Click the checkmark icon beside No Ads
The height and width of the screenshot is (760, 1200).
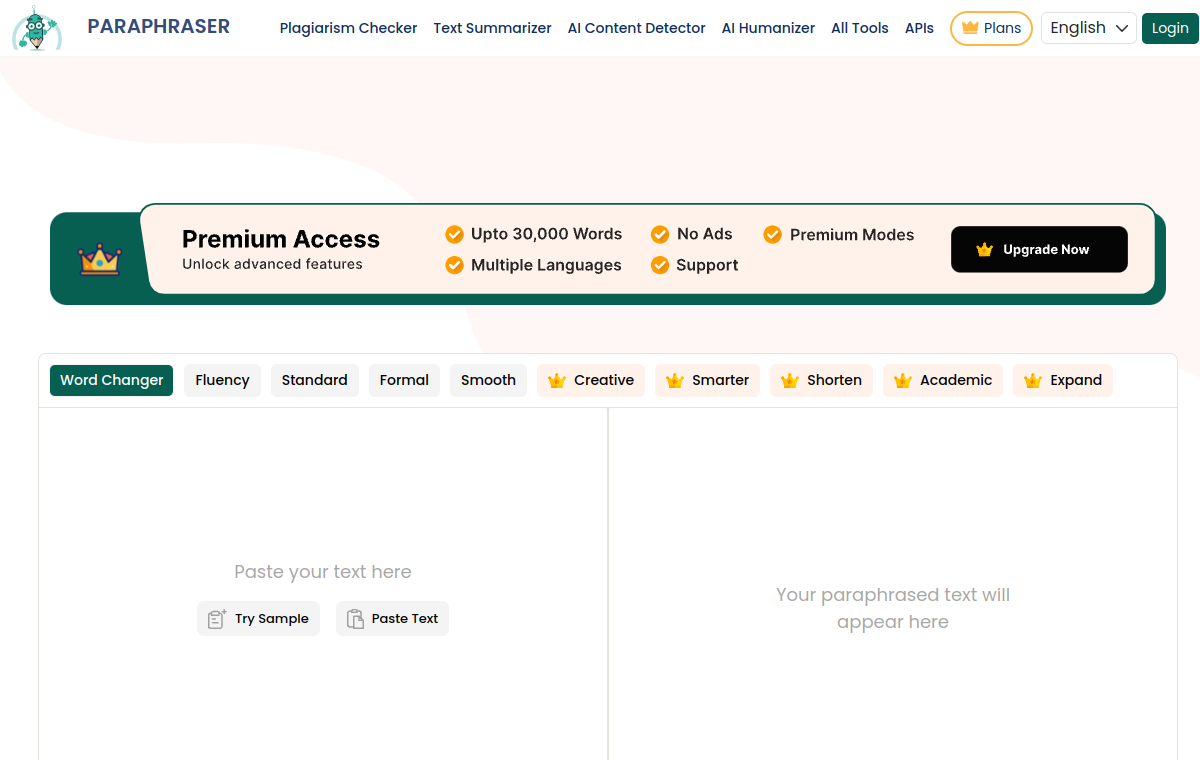[x=660, y=234]
